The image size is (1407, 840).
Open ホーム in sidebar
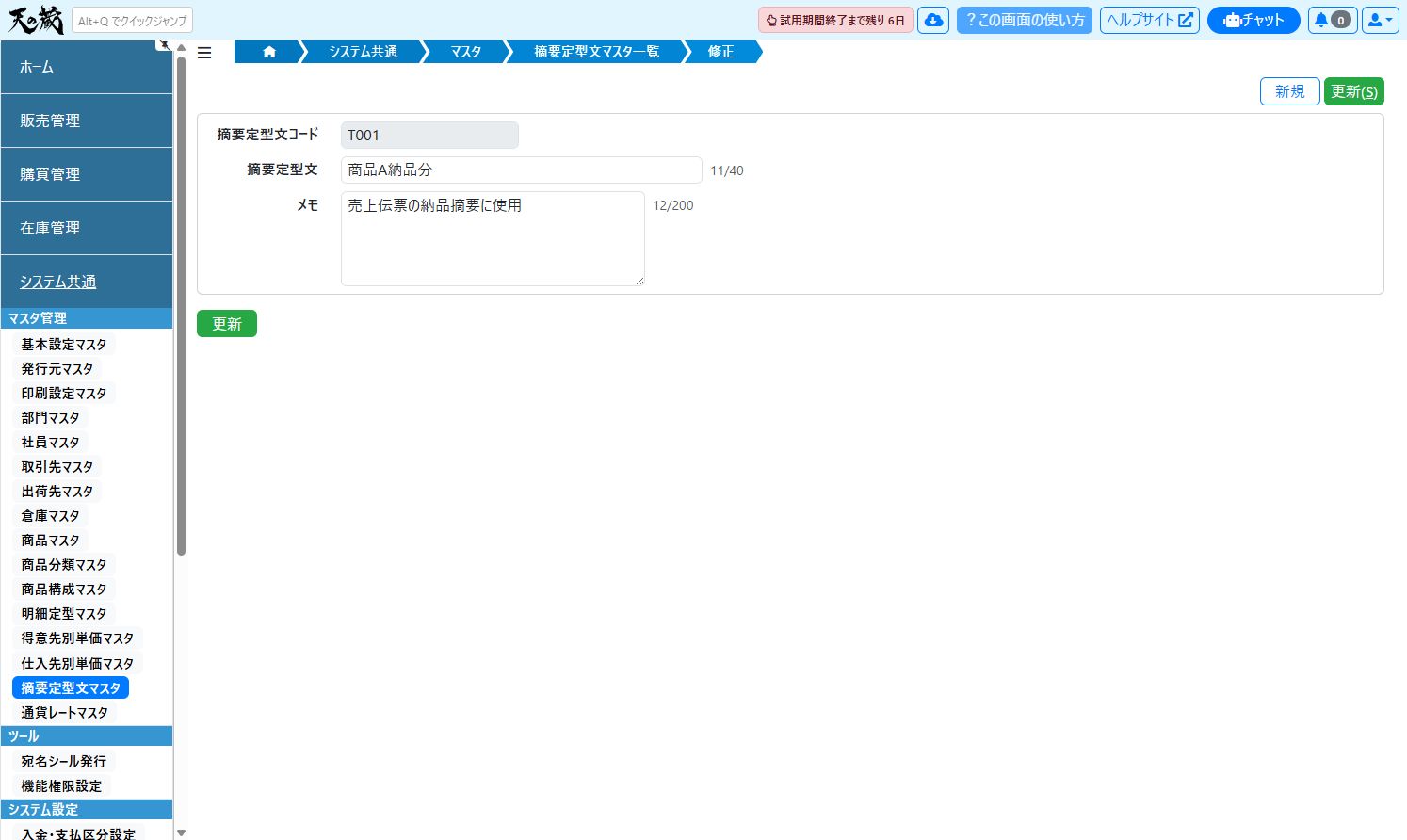pos(87,67)
